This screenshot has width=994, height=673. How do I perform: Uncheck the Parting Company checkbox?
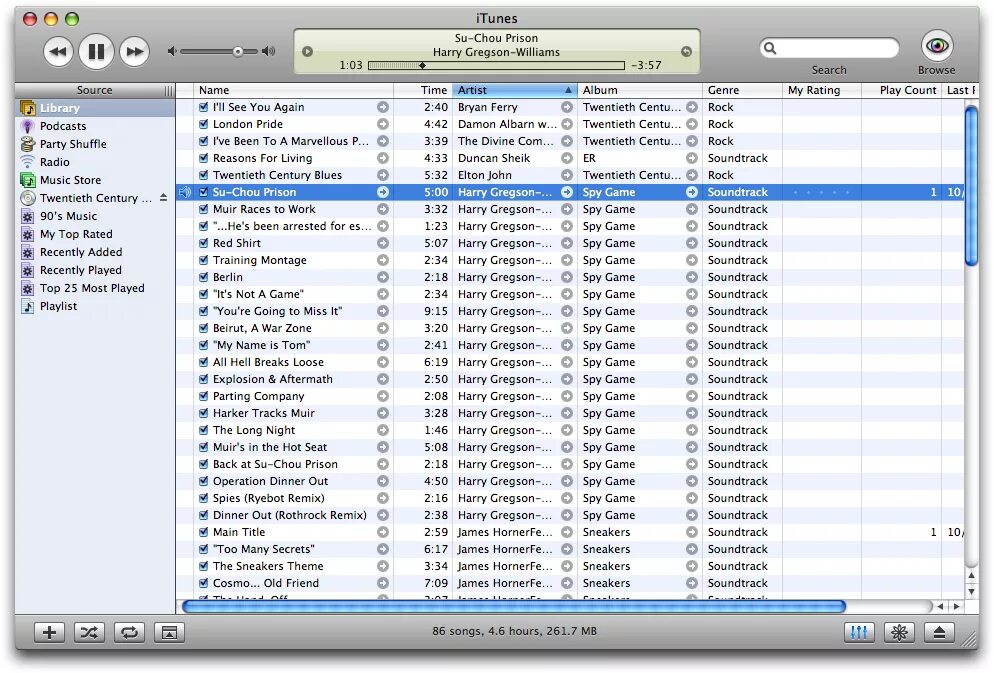tap(203, 396)
